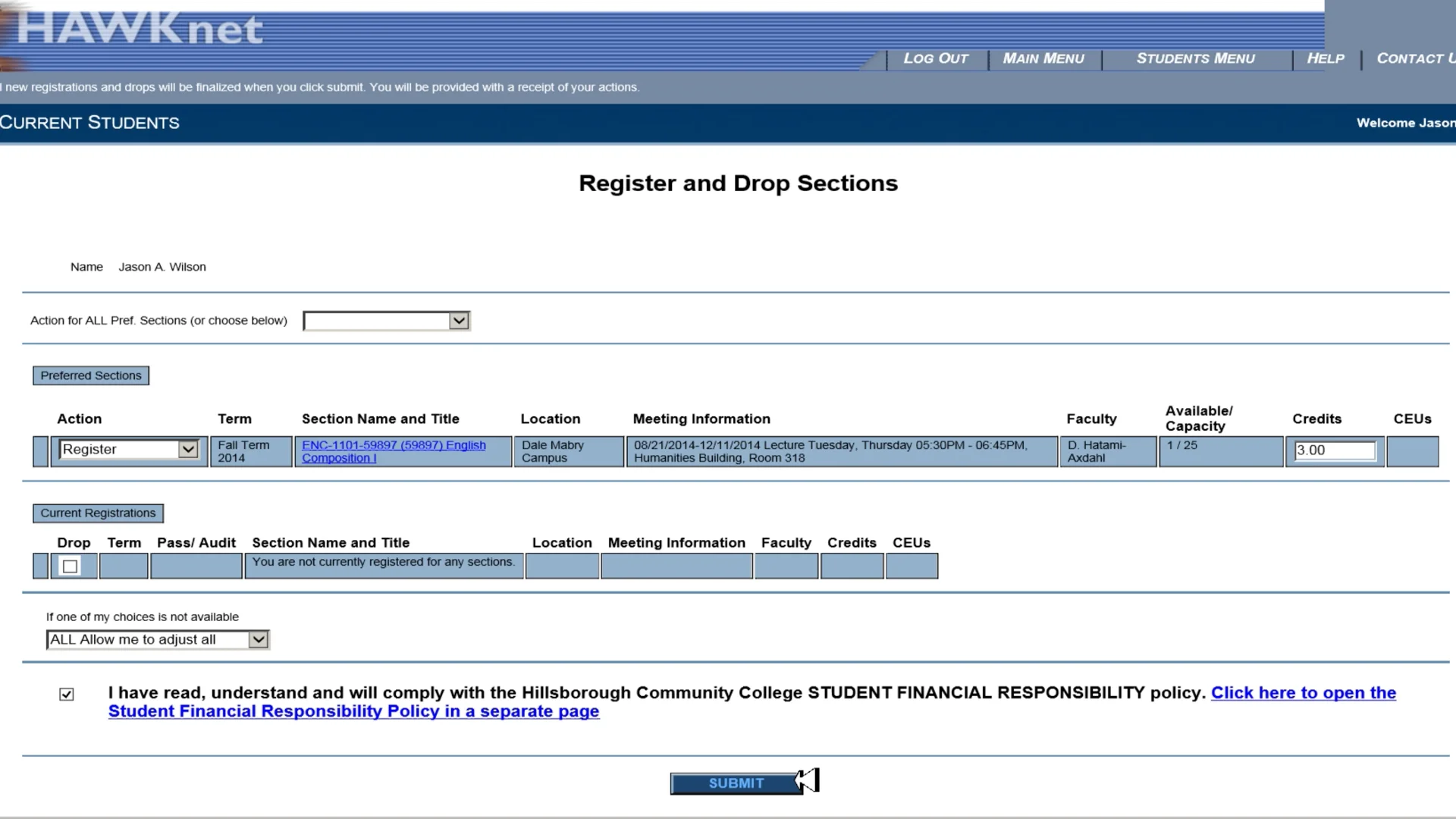Open the 'ALL Allow me to adjust all' dropdown

pos(158,640)
